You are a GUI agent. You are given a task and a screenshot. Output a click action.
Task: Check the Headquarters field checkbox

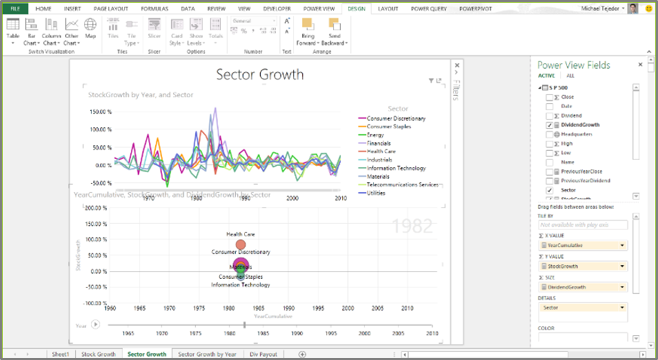[x=549, y=134]
